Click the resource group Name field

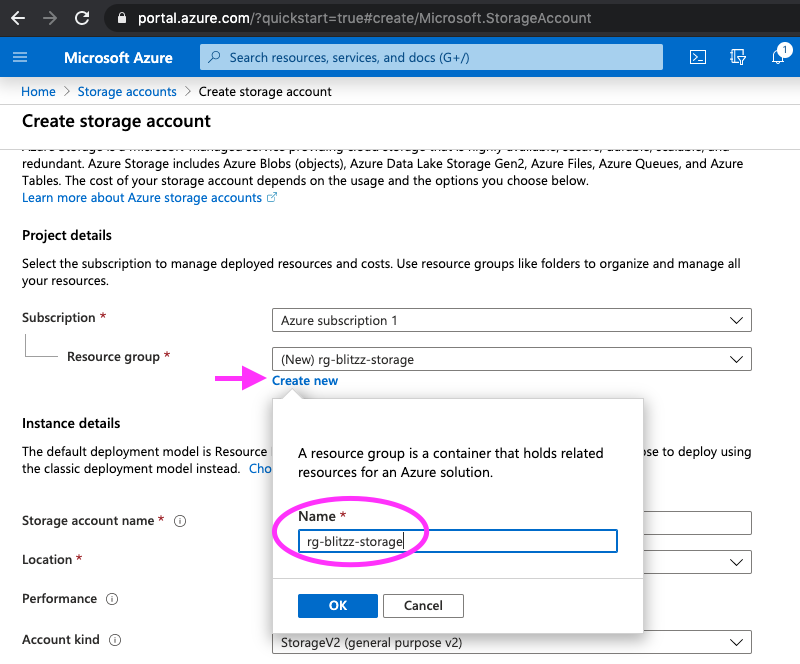[458, 542]
